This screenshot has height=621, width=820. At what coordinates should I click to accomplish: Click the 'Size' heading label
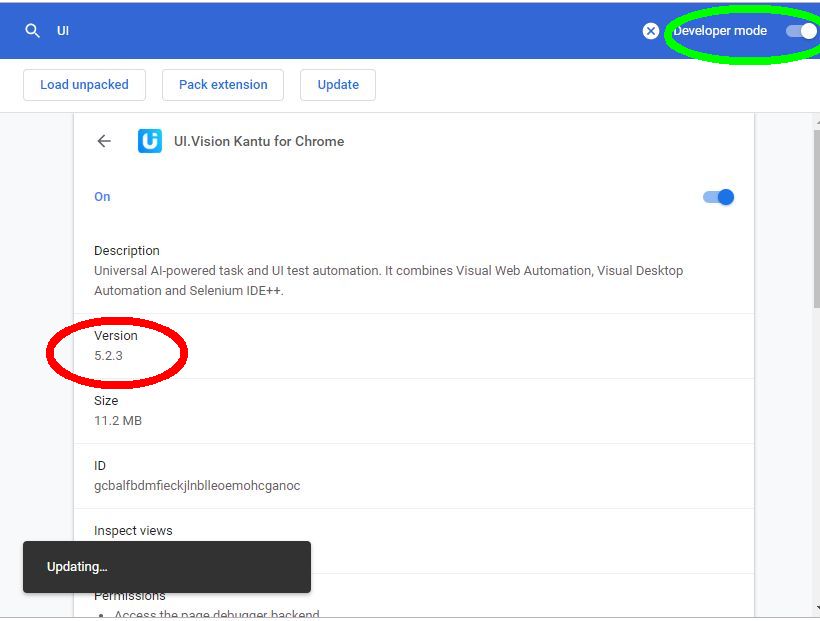(106, 401)
